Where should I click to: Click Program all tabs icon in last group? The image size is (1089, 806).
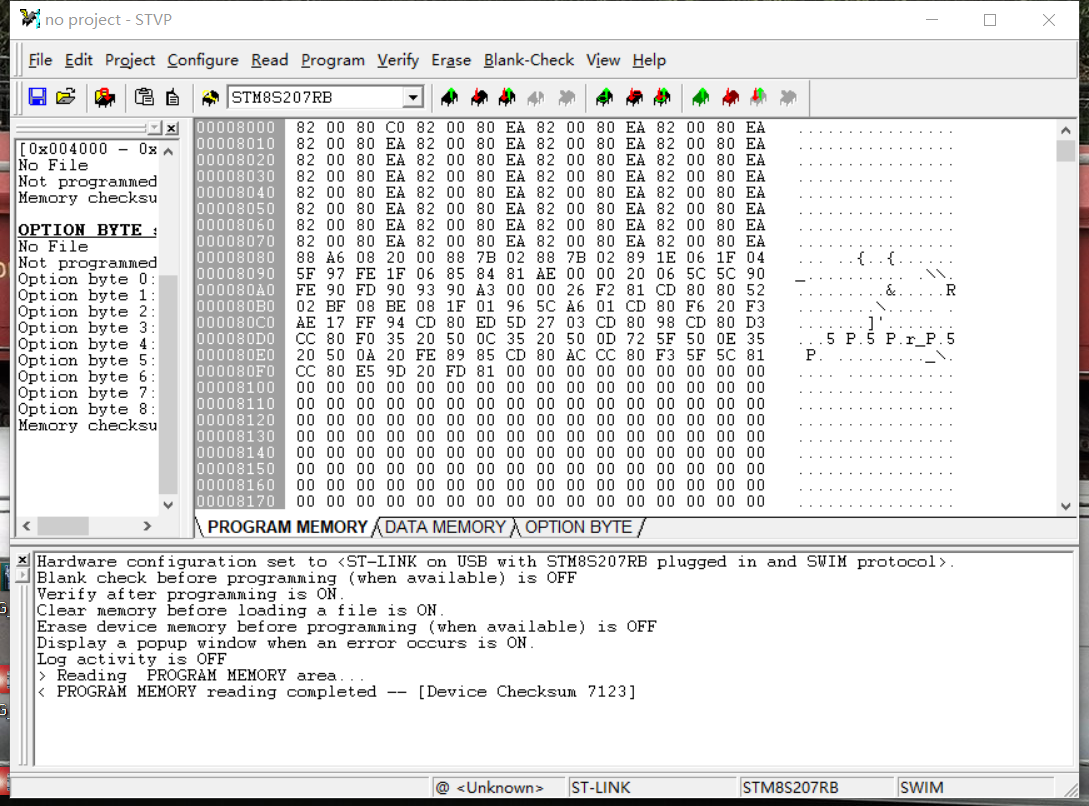point(730,97)
